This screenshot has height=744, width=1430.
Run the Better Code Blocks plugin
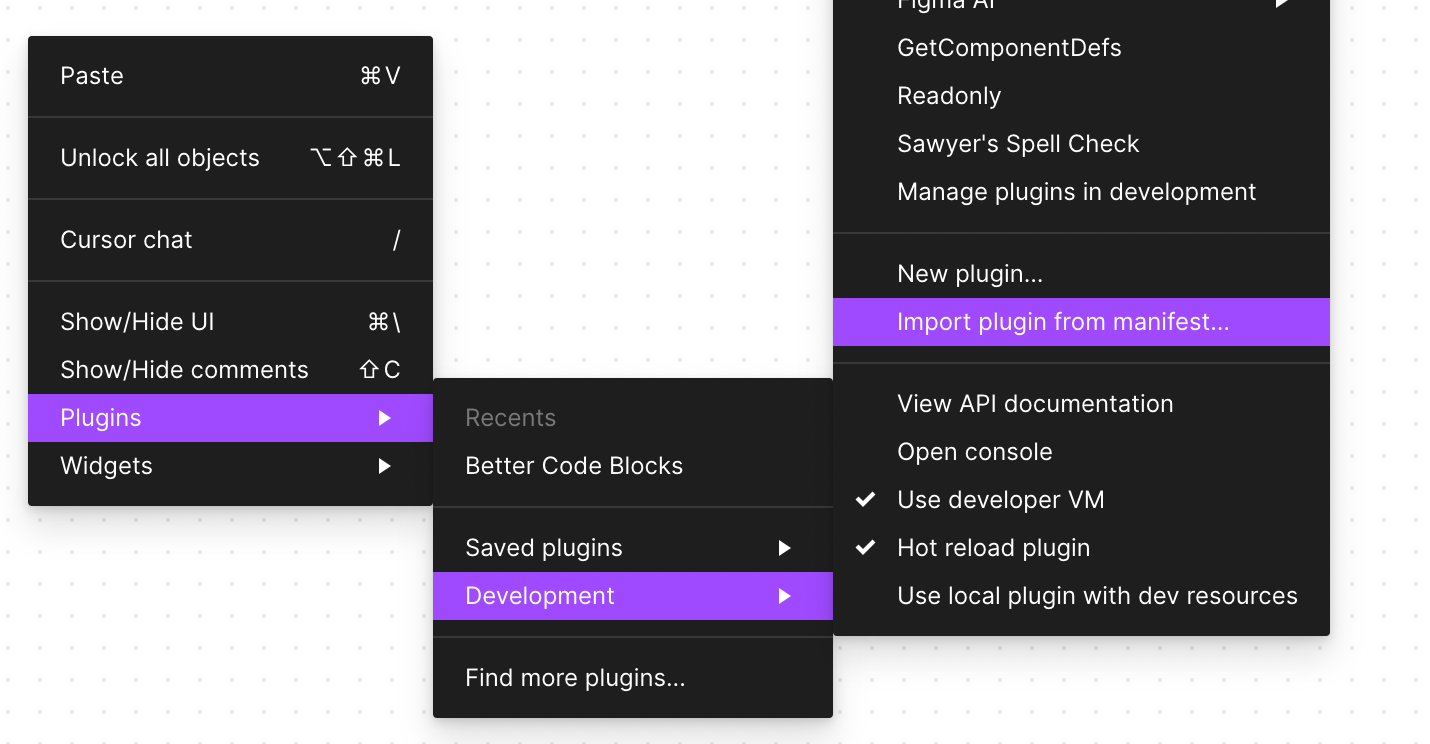[x=574, y=466]
